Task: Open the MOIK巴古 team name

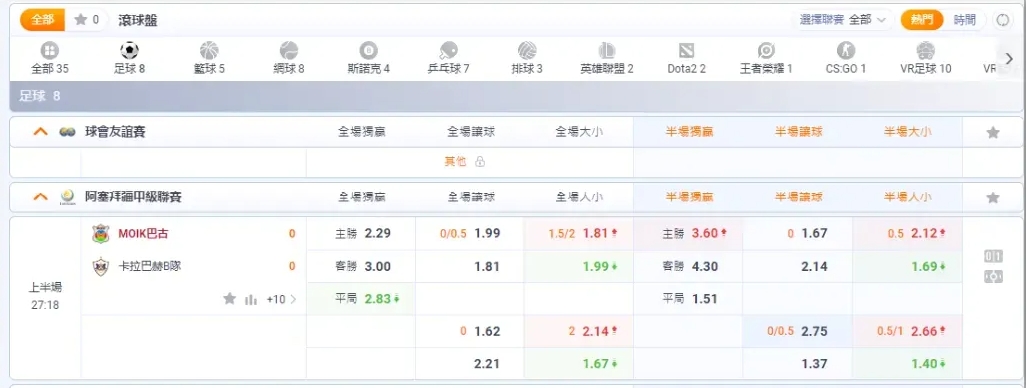Action: tap(143, 234)
